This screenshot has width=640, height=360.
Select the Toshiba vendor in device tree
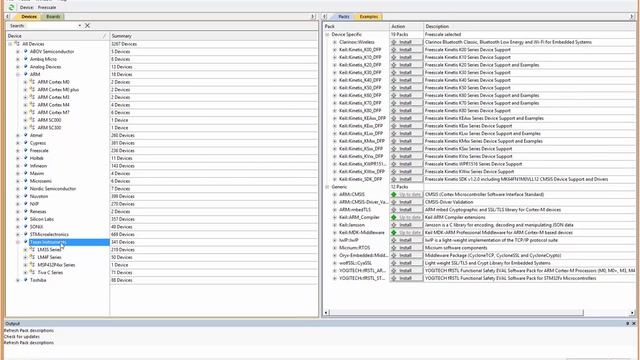click(x=38, y=280)
